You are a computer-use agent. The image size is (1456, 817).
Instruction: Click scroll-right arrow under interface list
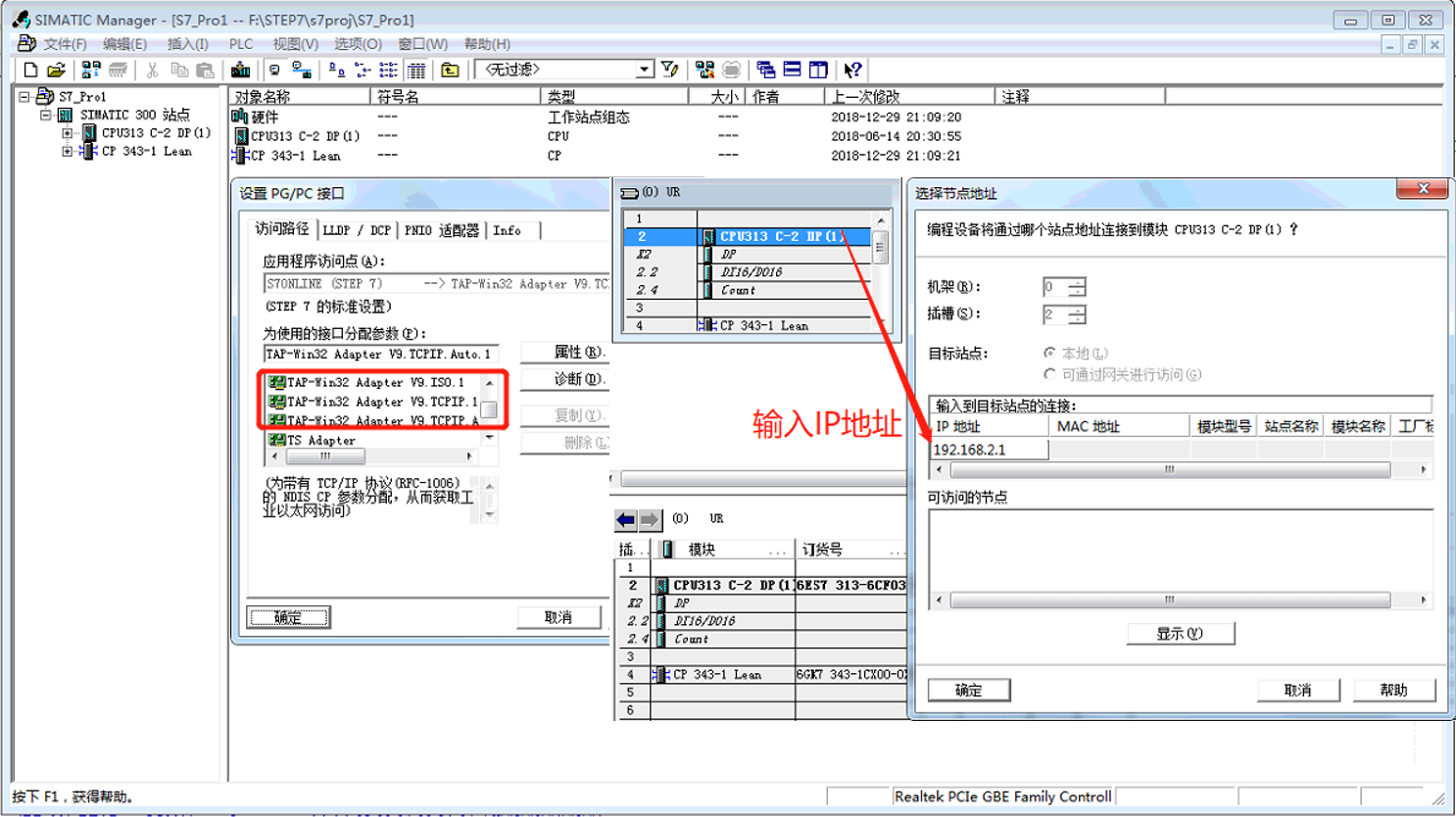(x=469, y=457)
